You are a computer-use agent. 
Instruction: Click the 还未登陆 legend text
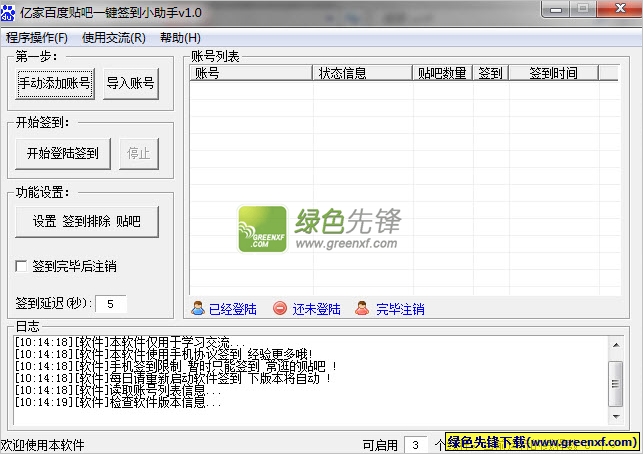tap(317, 309)
